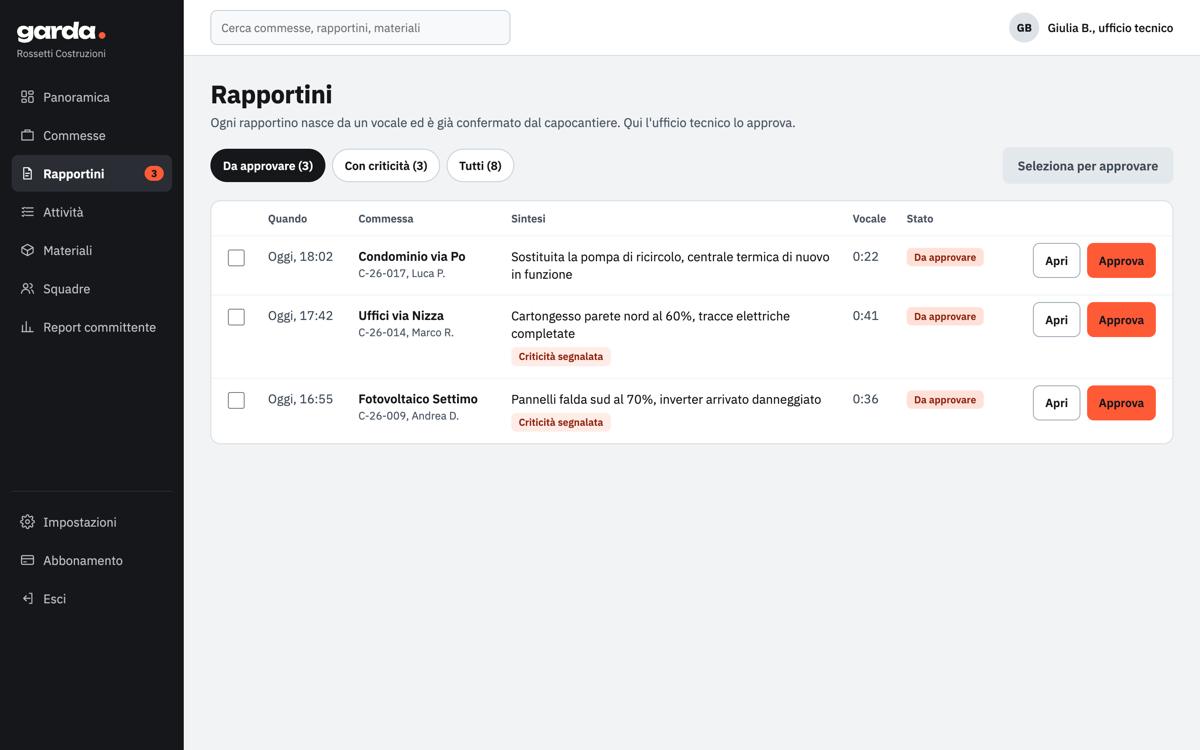
Task: Click the Abbonamento card icon
Action: (x=27, y=560)
